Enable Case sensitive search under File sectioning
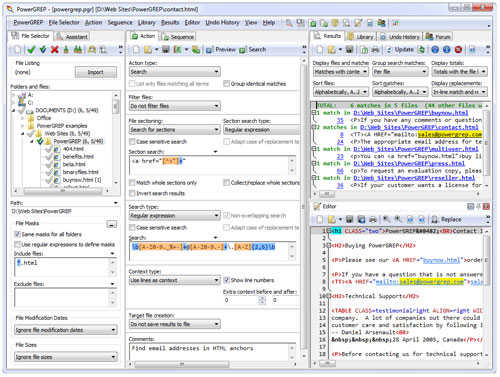500x377 pixels. click(132, 142)
